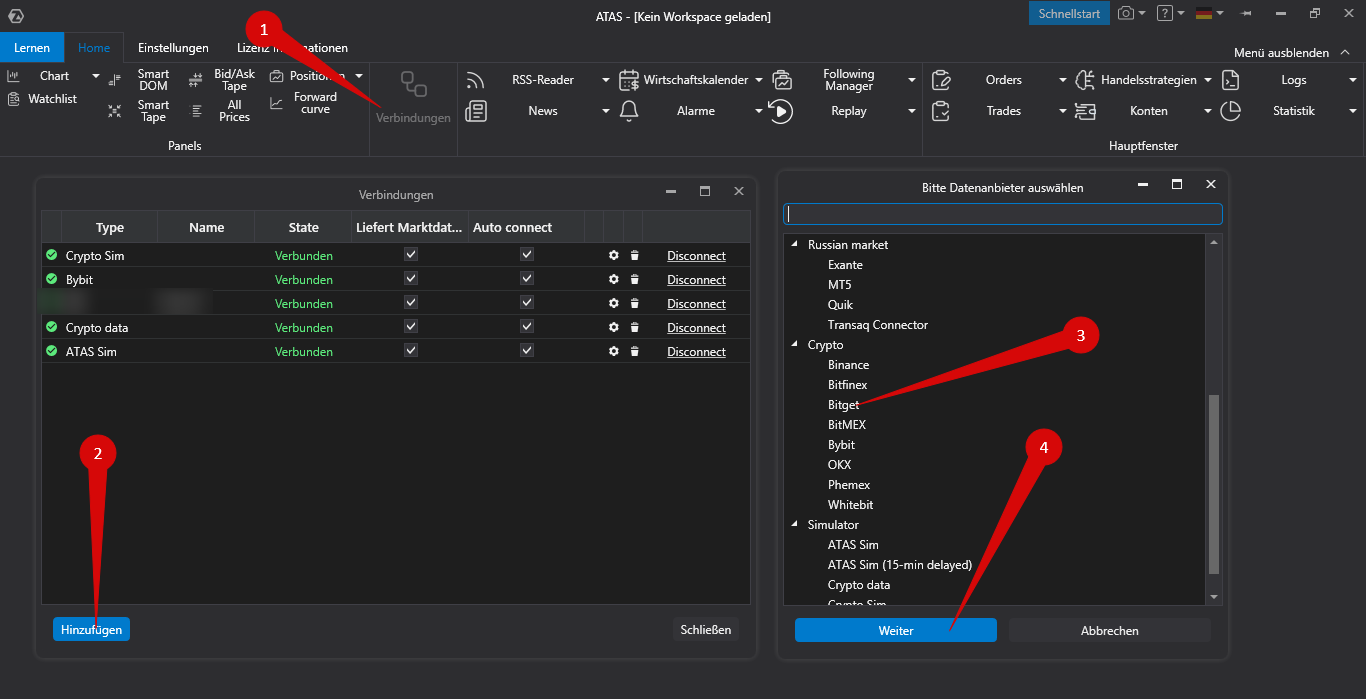Click Schließen in Verbindungen window

(x=706, y=630)
